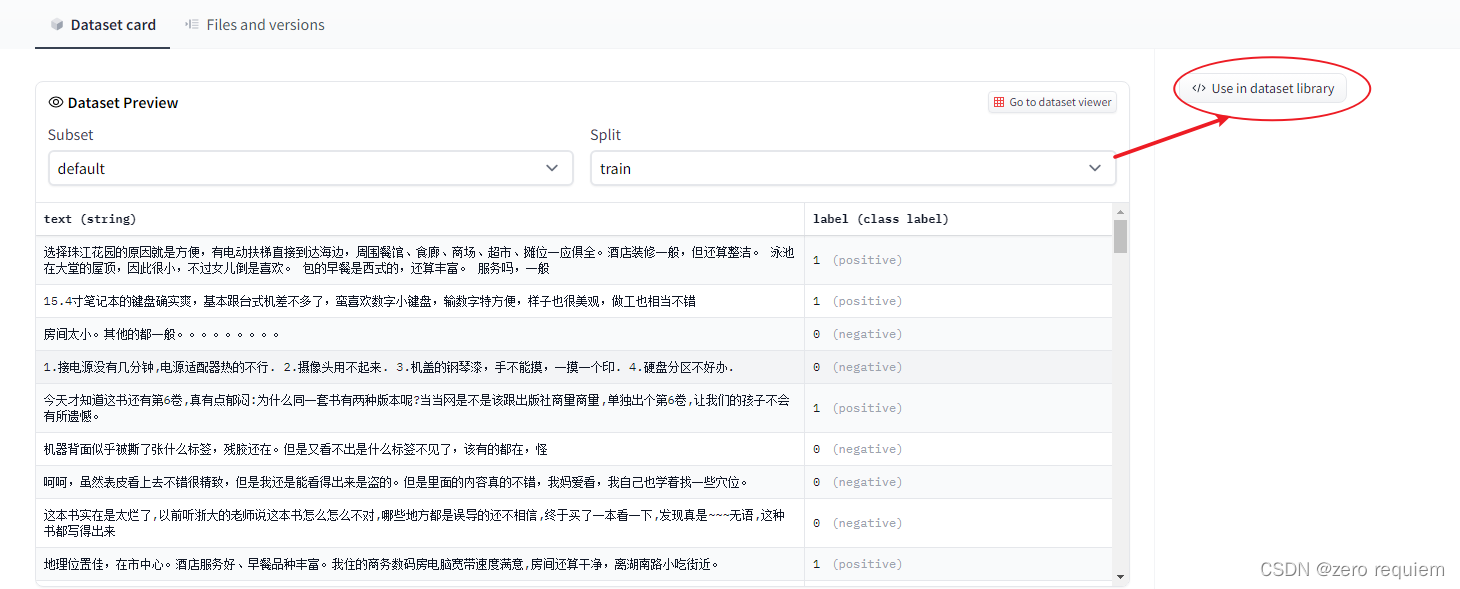
Task: Click the Subset field label
Action: [x=71, y=135]
